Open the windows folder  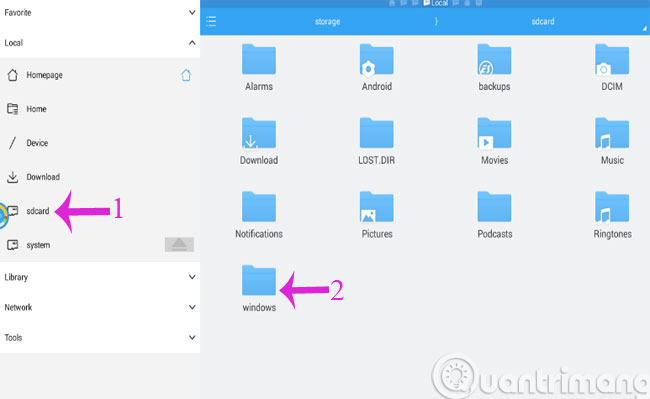(x=259, y=288)
